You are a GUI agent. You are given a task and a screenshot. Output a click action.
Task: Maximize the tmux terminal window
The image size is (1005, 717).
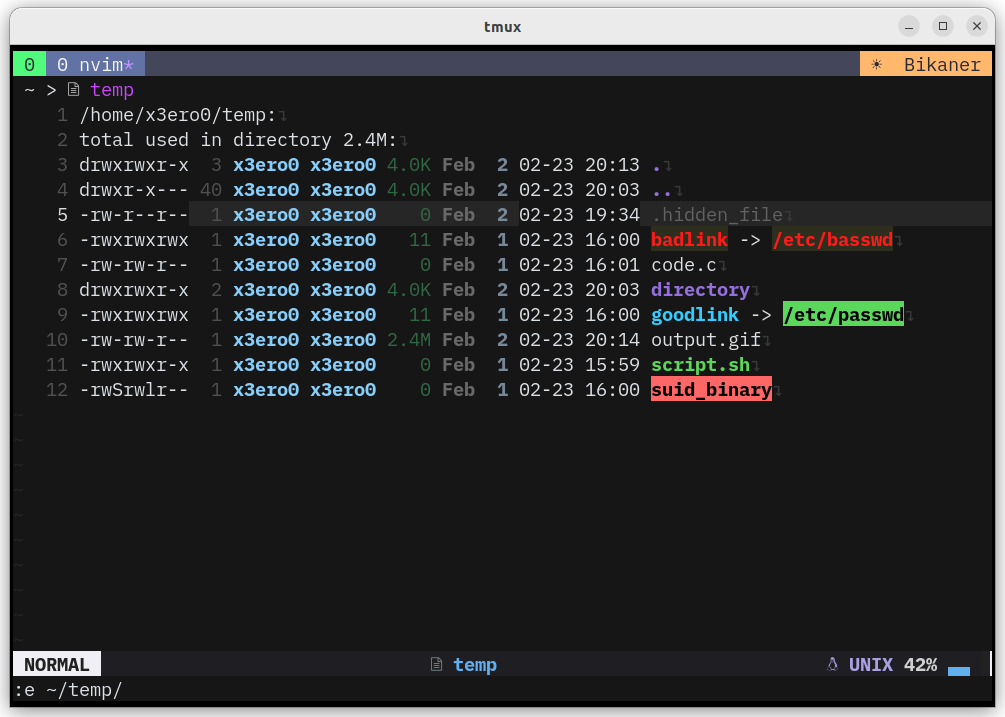click(943, 26)
